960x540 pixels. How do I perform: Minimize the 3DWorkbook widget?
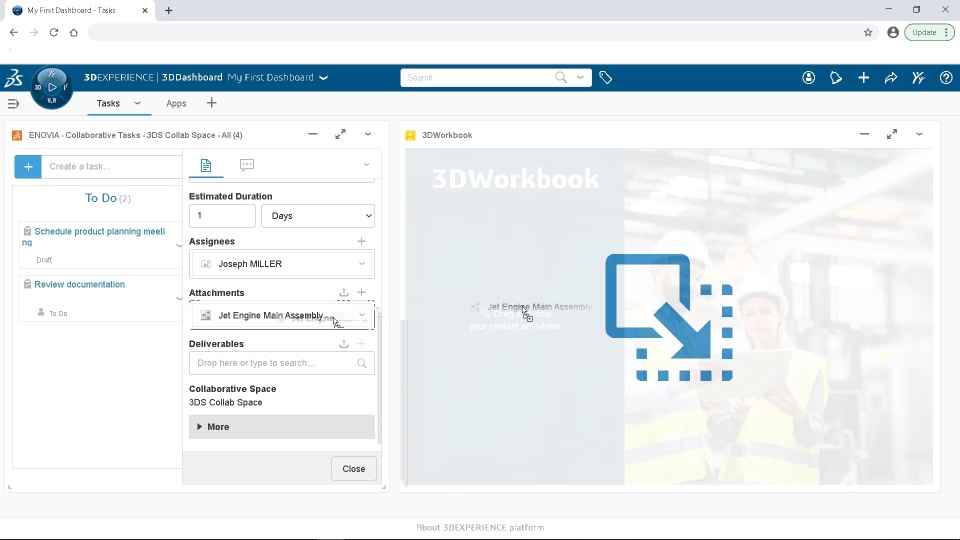[864, 134]
